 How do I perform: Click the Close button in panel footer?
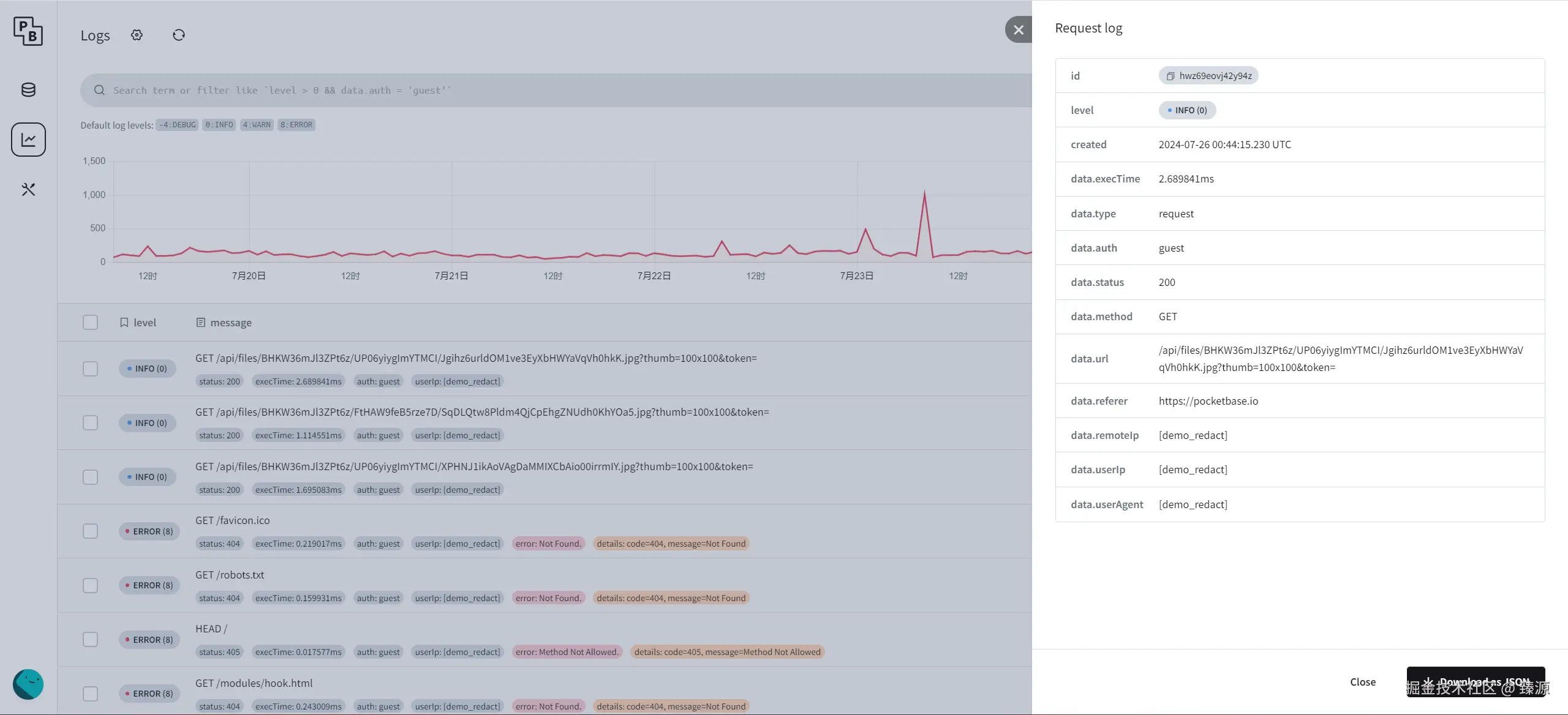click(1362, 682)
